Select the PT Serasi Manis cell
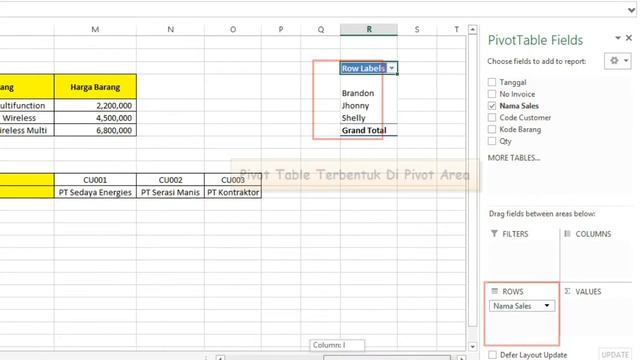 click(x=170, y=192)
